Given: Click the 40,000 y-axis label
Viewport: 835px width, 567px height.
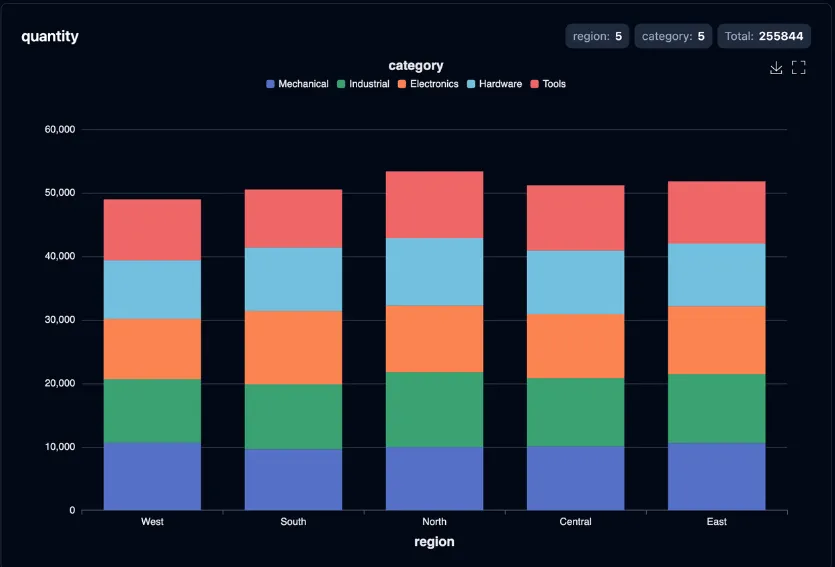Looking at the screenshot, I should tap(60, 256).
